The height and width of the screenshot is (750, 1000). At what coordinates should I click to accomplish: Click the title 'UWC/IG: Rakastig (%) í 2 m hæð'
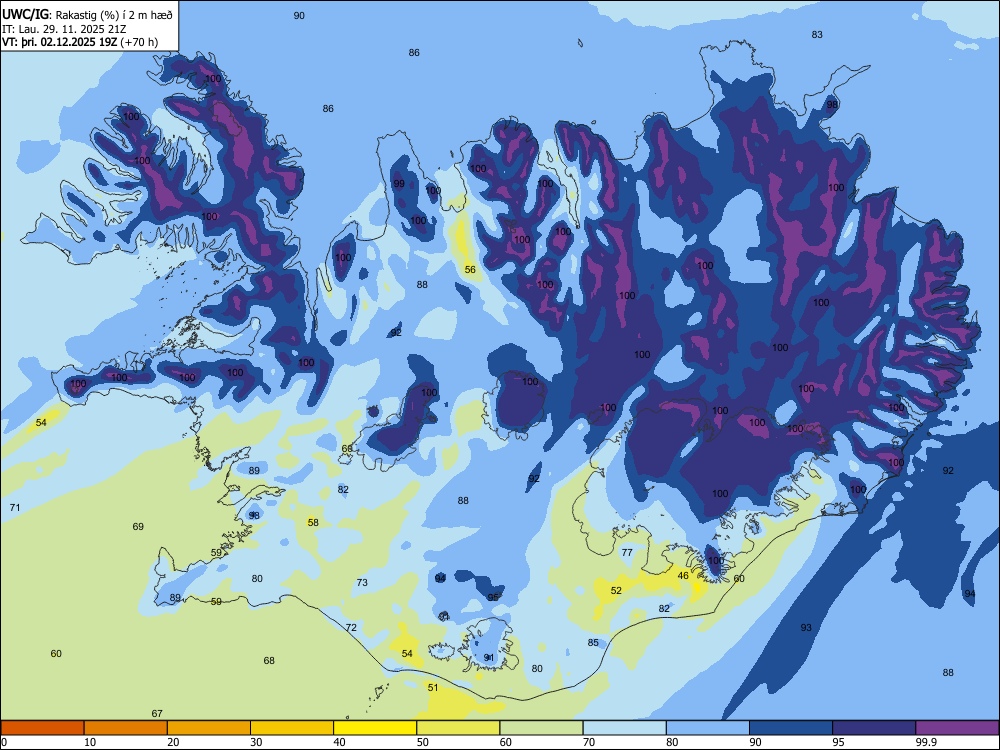[87, 14]
